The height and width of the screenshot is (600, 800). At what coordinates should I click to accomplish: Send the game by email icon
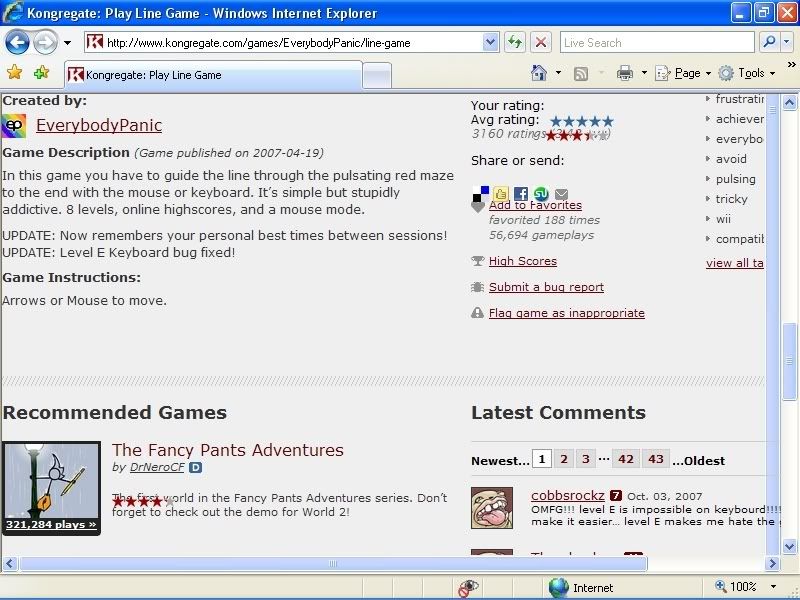click(x=561, y=194)
